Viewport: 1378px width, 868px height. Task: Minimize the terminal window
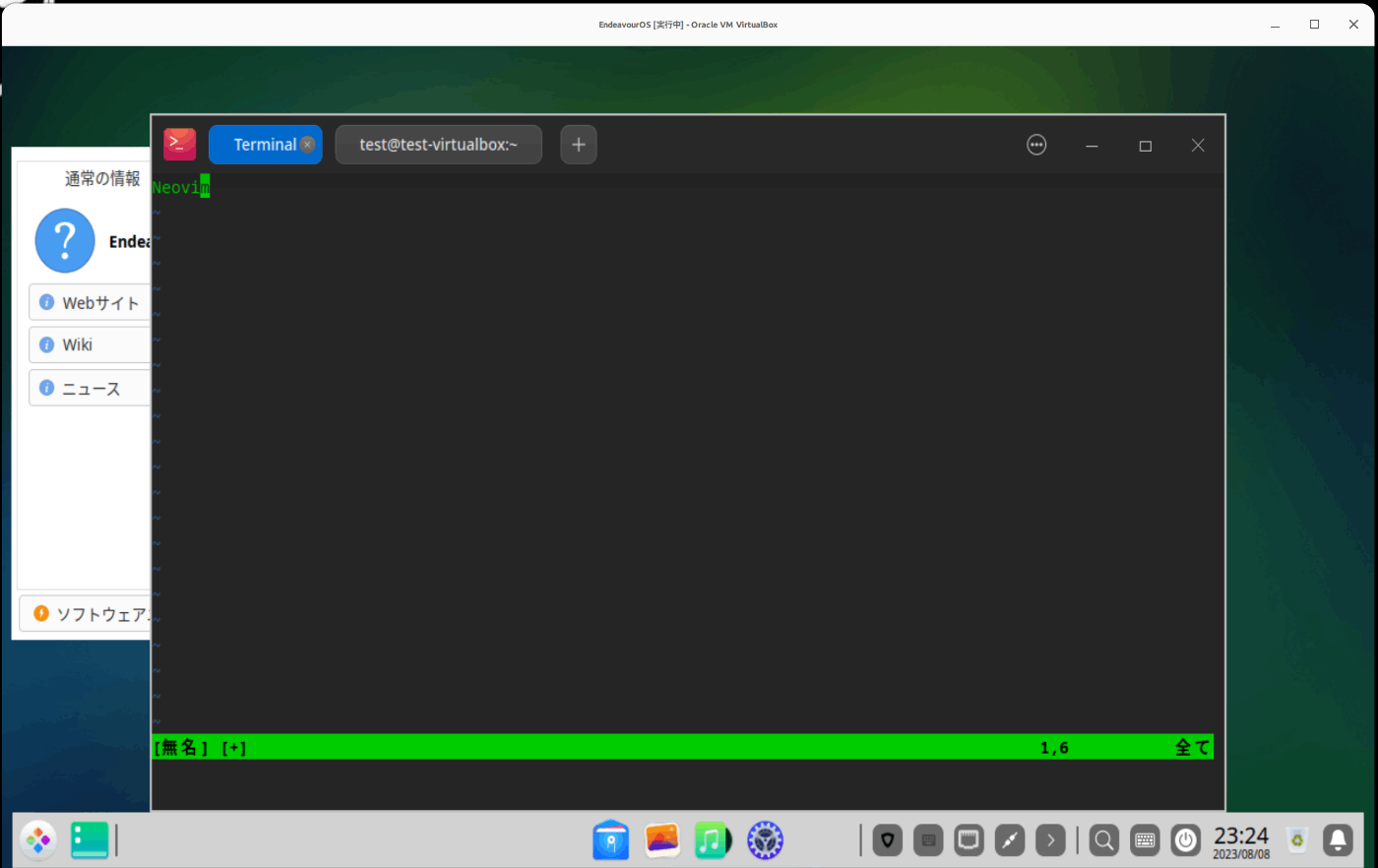(1092, 146)
